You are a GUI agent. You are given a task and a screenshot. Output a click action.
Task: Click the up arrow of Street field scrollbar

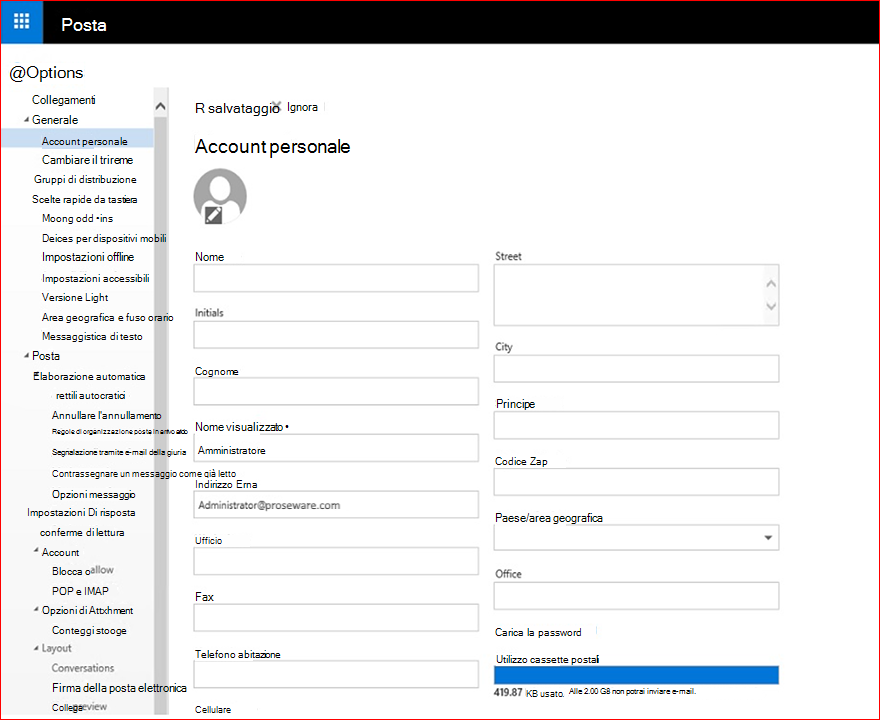(771, 283)
